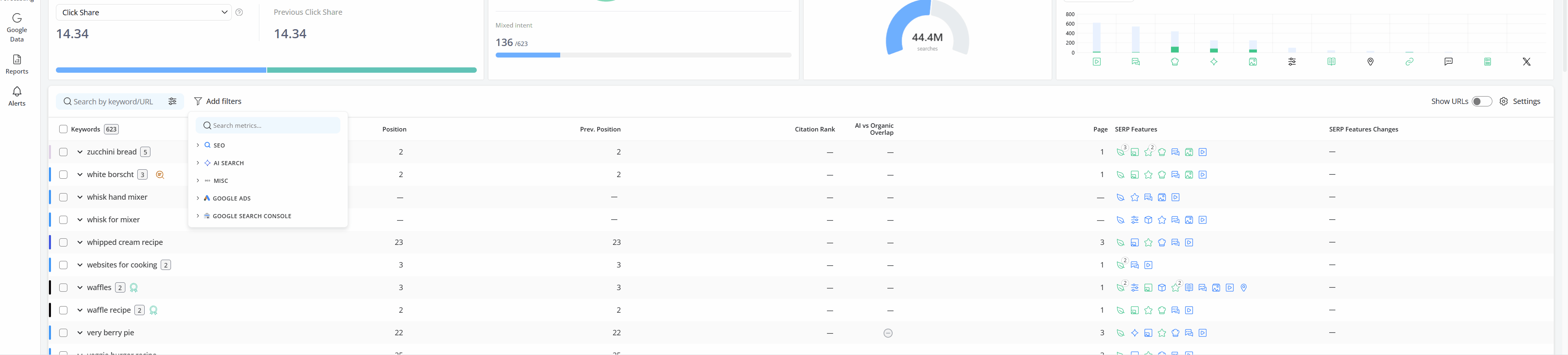Screen dimensions: 1568x355
Task: Sort by the Prev. Position column header
Action: pos(600,129)
